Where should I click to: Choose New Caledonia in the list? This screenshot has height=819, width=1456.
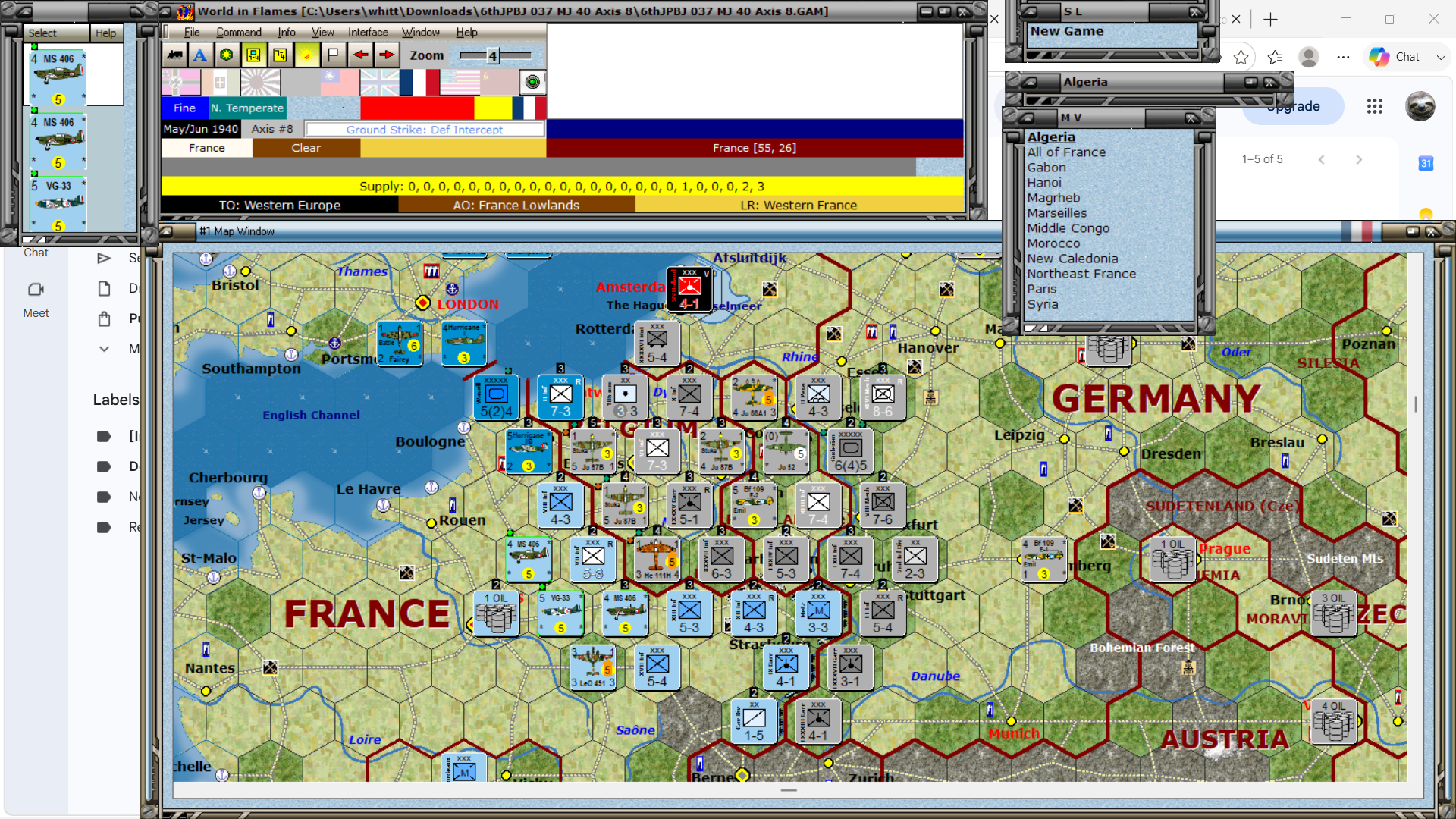[x=1072, y=259]
